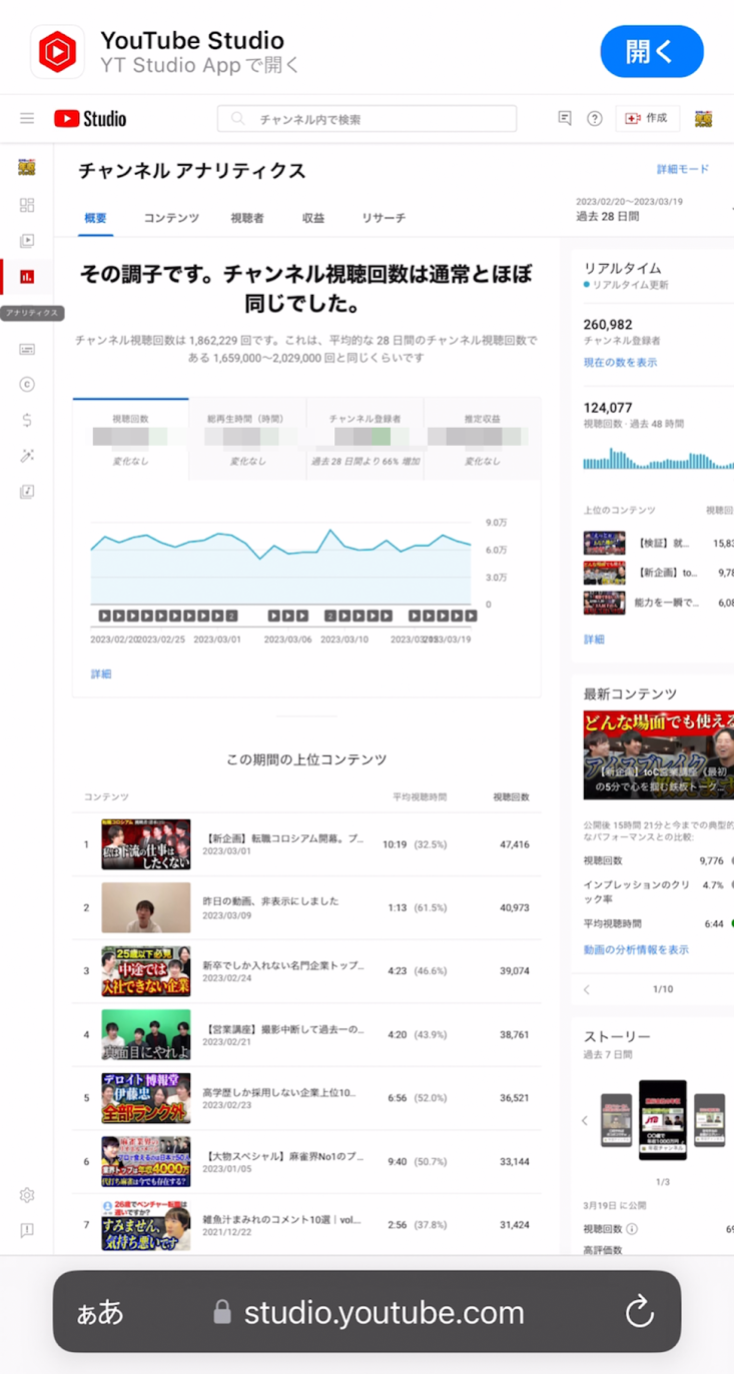This screenshot has height=1375, width=739.
Task: Click the channel search input field
Action: click(367, 119)
